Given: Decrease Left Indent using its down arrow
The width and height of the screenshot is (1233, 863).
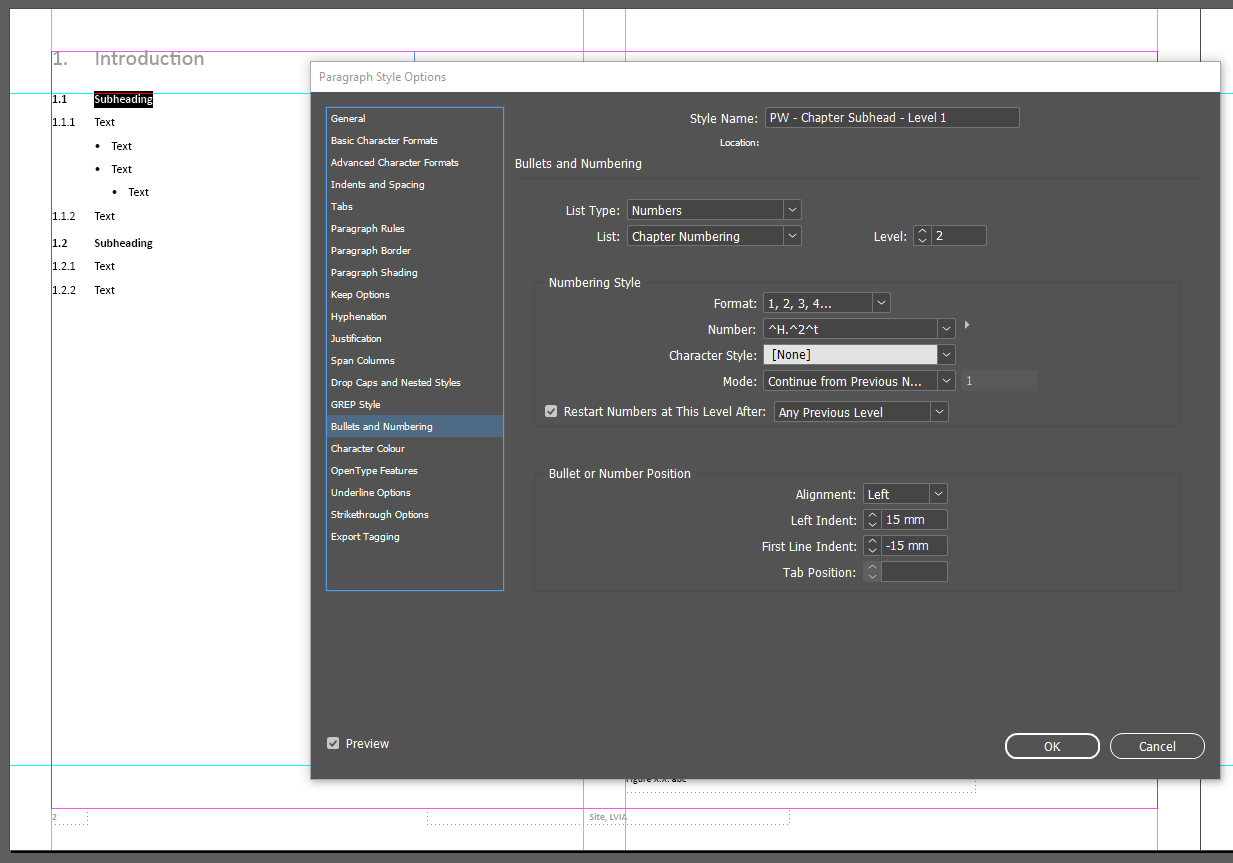Looking at the screenshot, I should tap(871, 523).
